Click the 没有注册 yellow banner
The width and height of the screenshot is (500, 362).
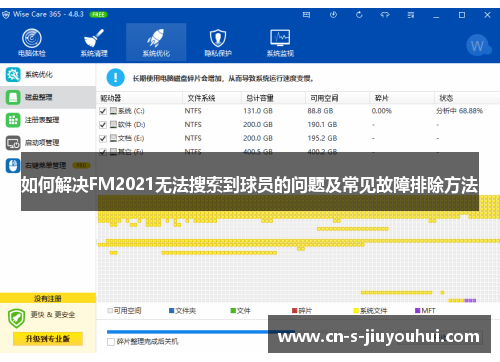click(48, 298)
